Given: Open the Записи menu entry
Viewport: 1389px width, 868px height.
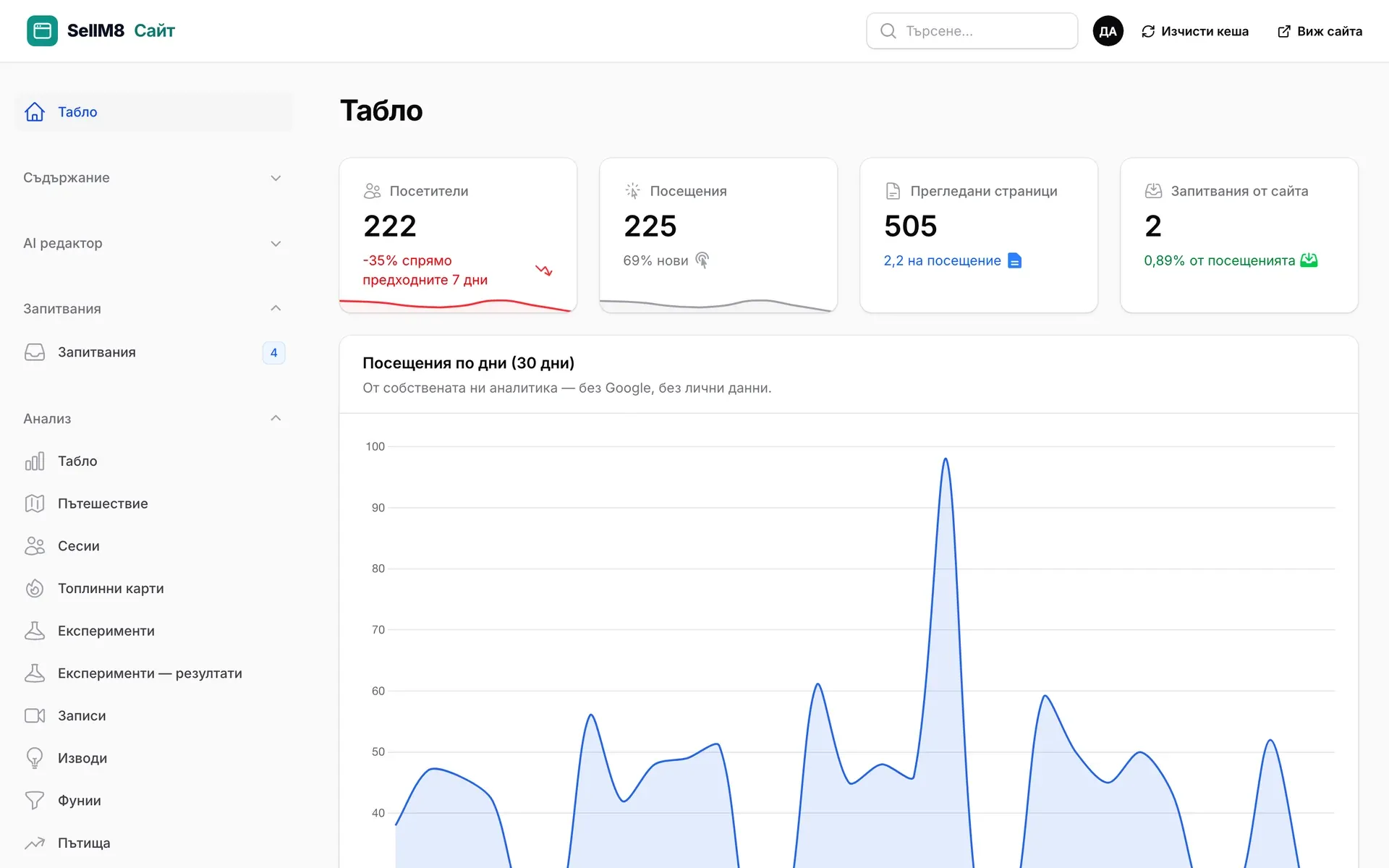Looking at the screenshot, I should click(153, 715).
